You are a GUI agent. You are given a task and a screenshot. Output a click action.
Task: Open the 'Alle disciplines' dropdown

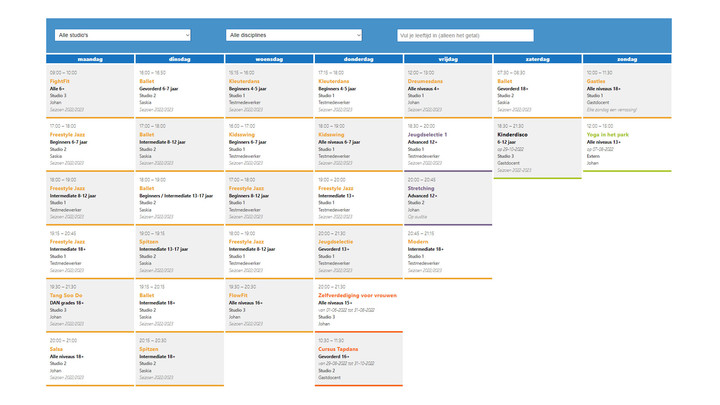coord(294,35)
